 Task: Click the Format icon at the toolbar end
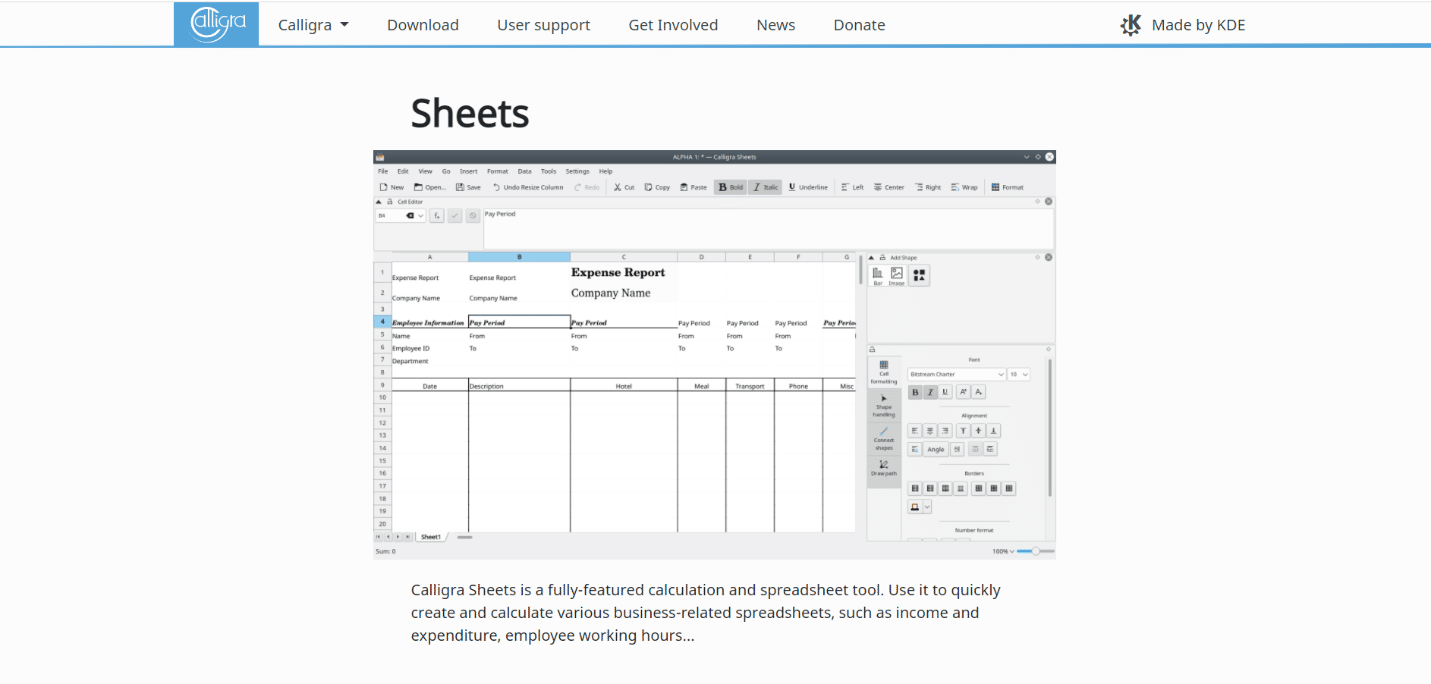[x=995, y=187]
